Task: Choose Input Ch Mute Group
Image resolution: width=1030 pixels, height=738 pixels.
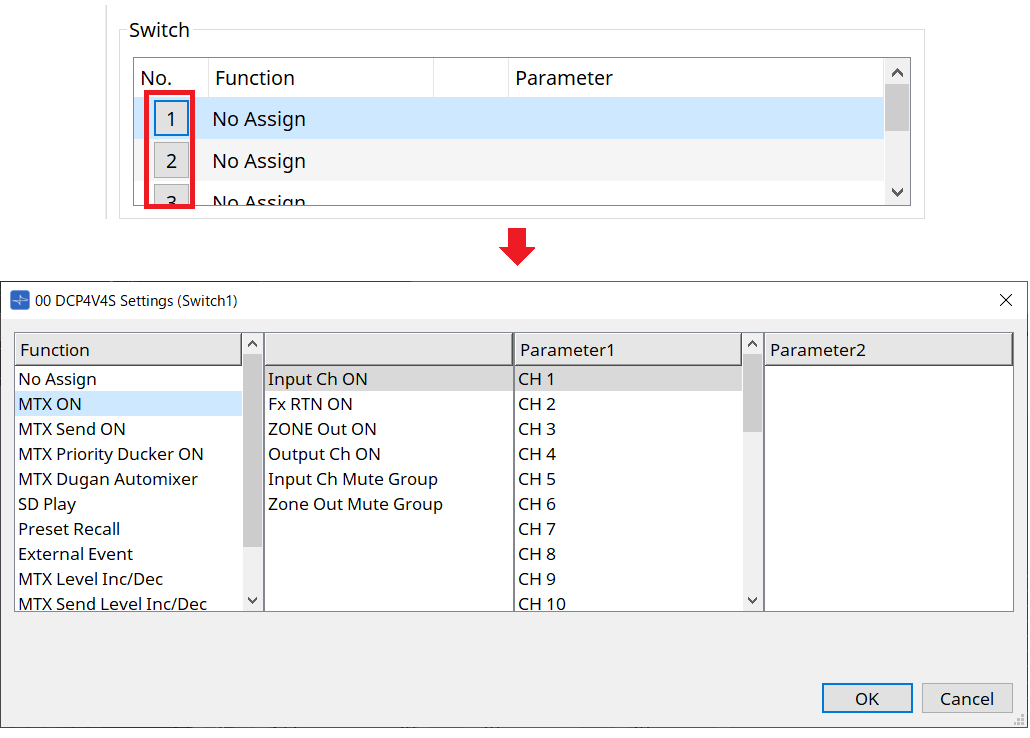Action: (352, 479)
